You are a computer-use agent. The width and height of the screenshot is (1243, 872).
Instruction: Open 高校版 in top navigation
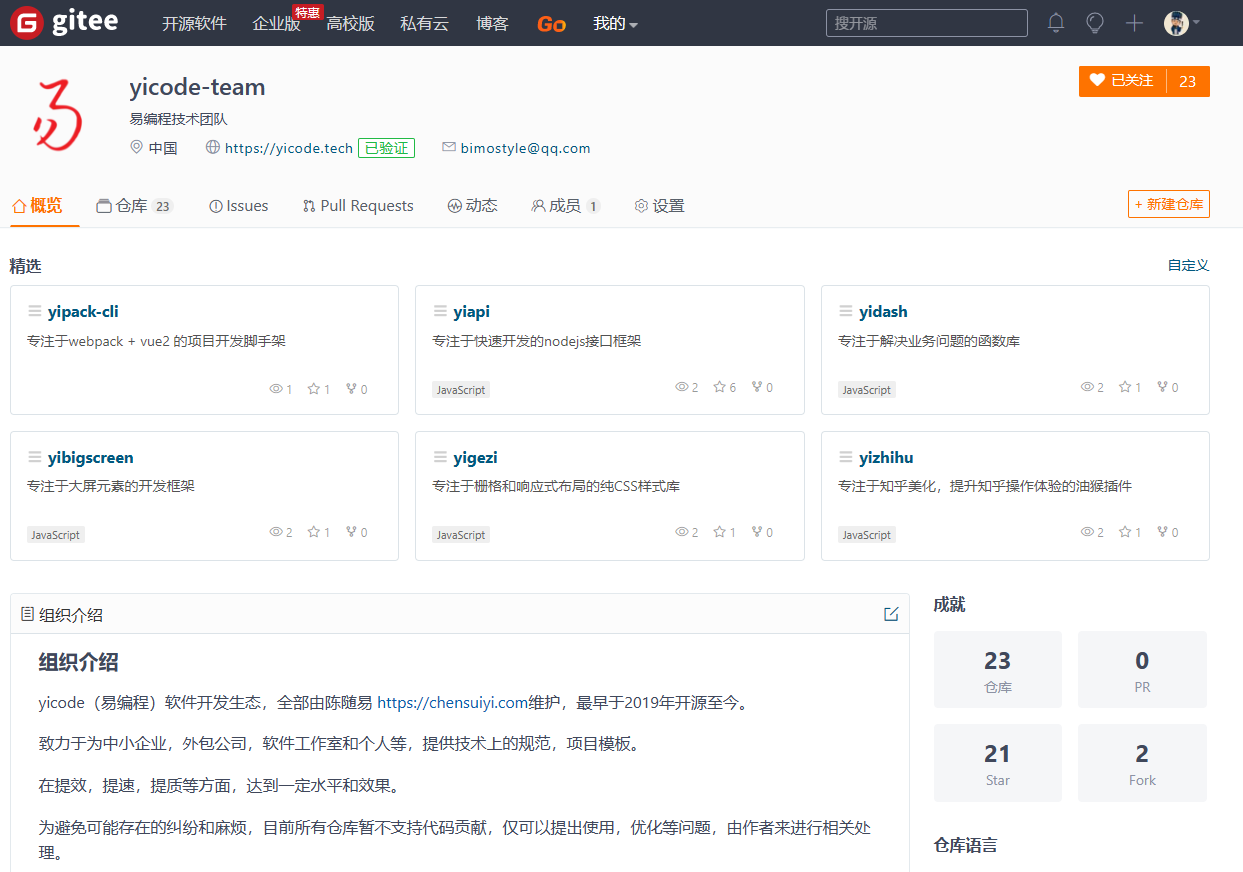pyautogui.click(x=350, y=23)
